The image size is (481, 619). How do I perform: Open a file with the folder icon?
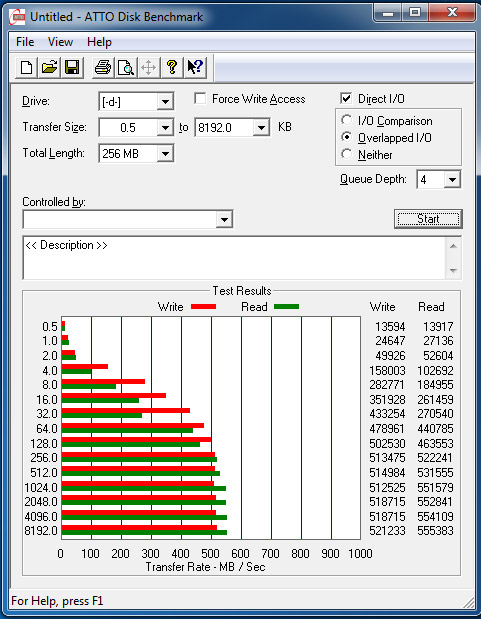pyautogui.click(x=49, y=67)
